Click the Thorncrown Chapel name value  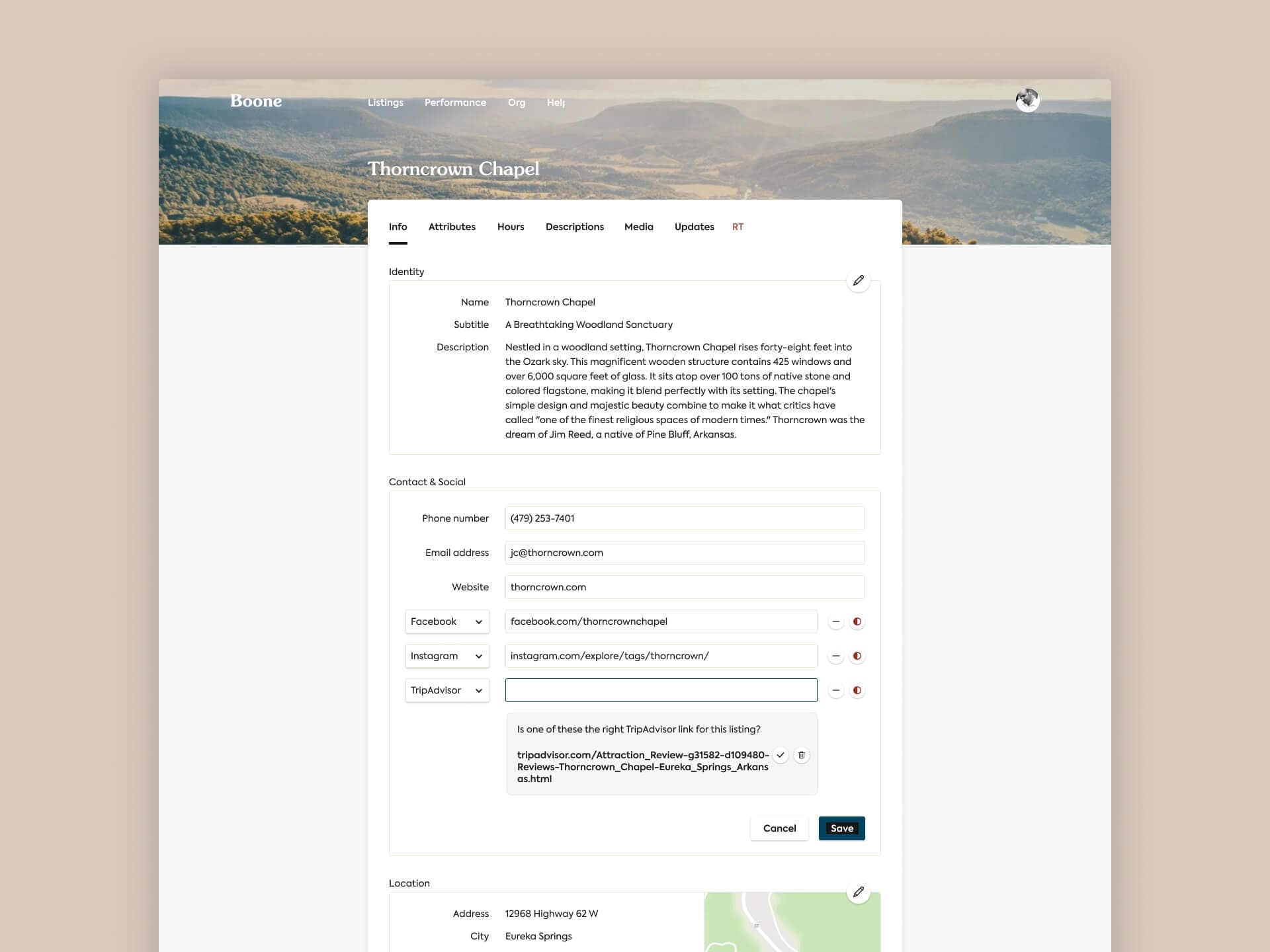point(550,302)
